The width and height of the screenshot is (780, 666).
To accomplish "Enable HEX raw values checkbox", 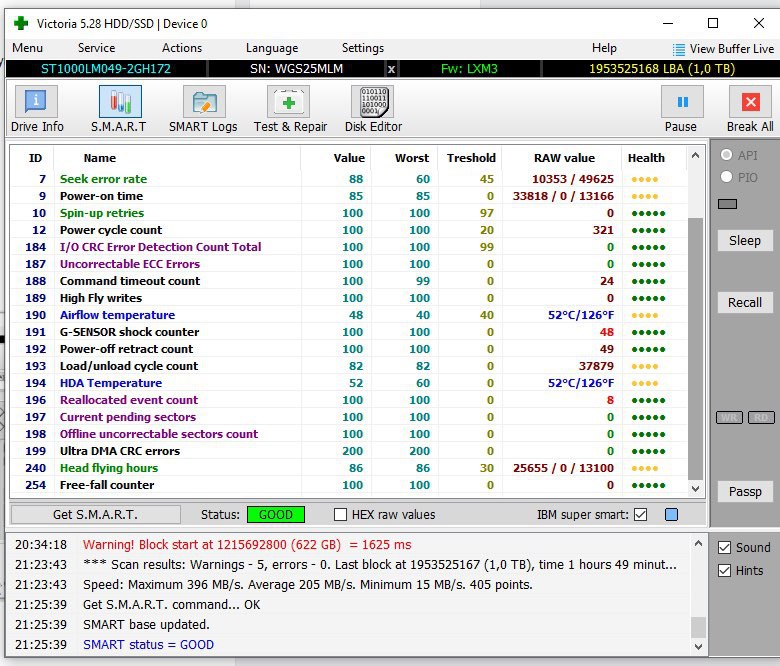I will coord(340,514).
